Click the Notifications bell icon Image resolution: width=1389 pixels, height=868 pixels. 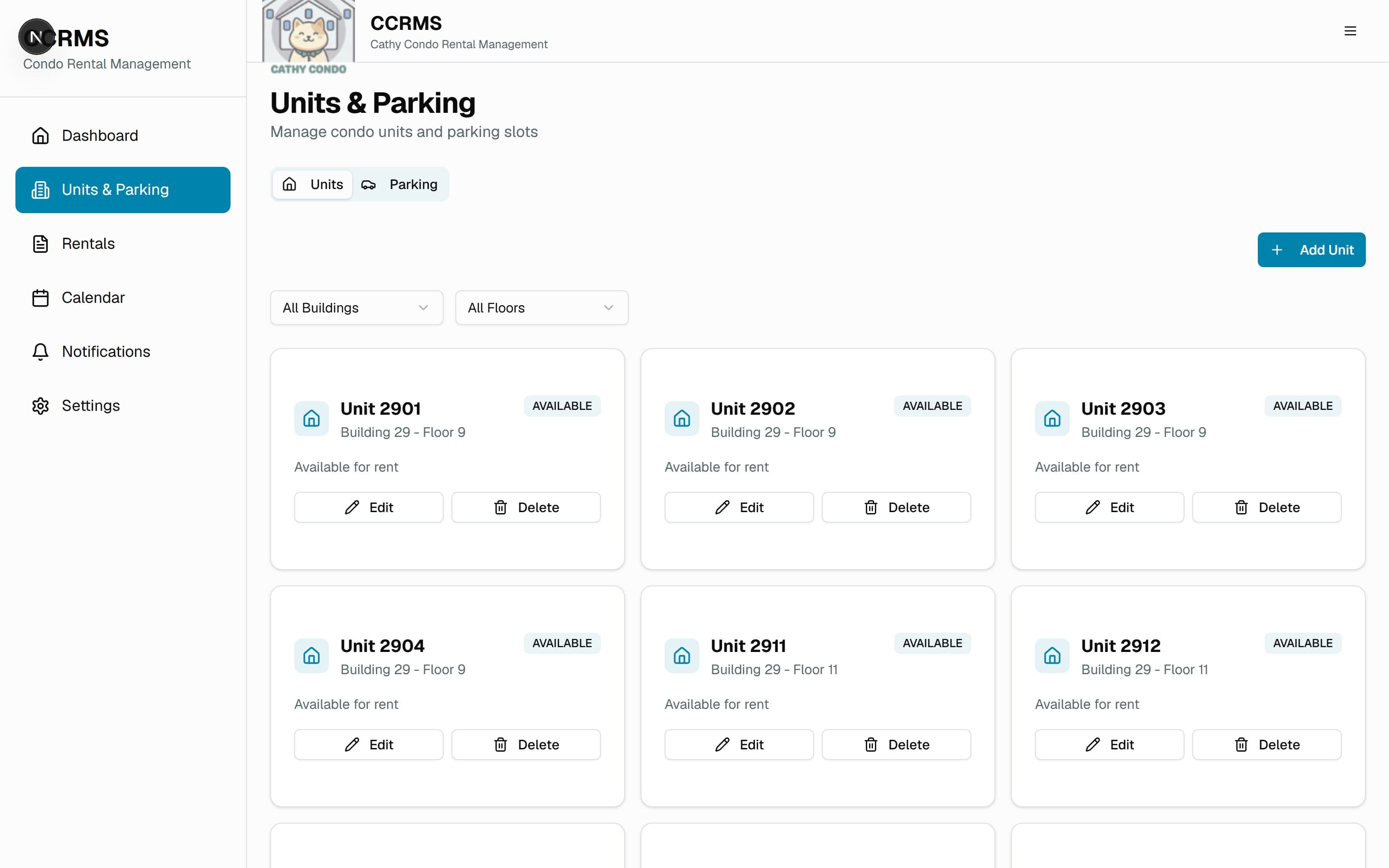(40, 352)
